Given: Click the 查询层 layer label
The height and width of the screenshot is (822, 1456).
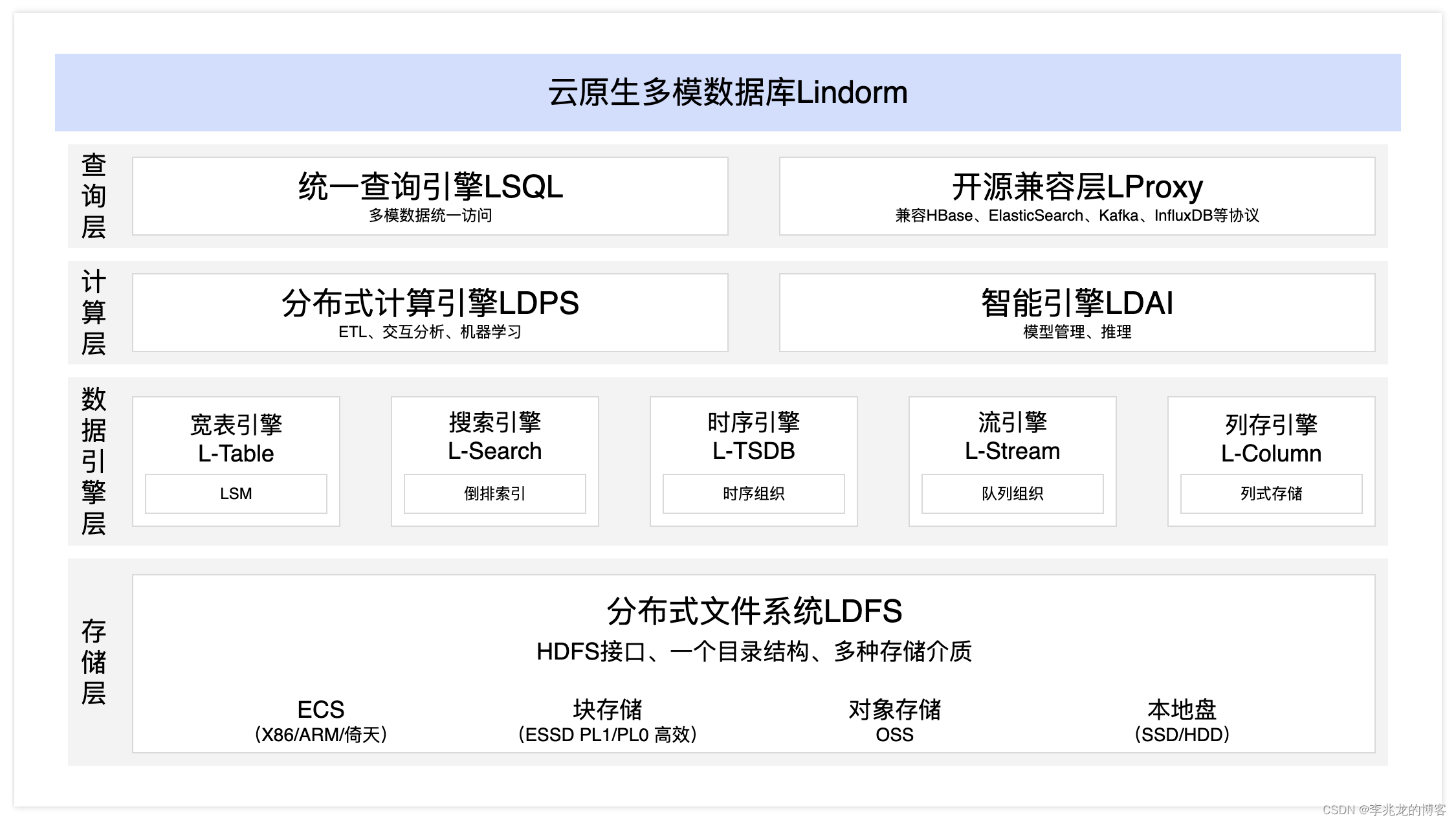Looking at the screenshot, I should tap(94, 196).
